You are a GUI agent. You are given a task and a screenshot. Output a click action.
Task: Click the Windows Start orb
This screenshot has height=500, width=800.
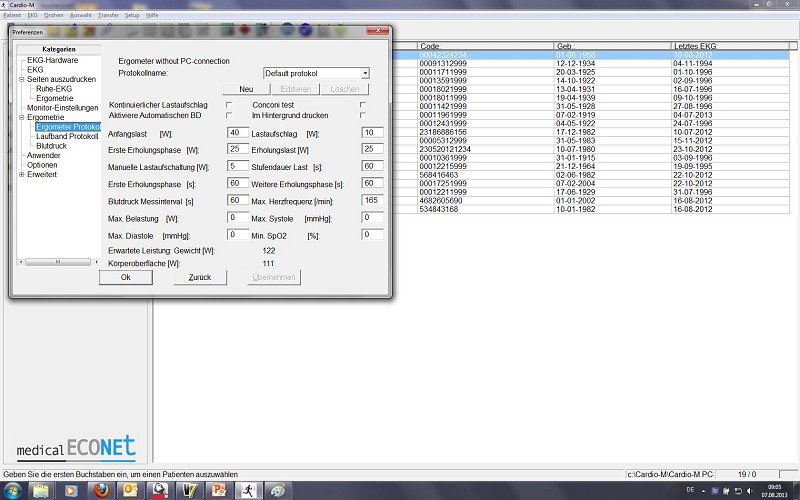coord(13,490)
